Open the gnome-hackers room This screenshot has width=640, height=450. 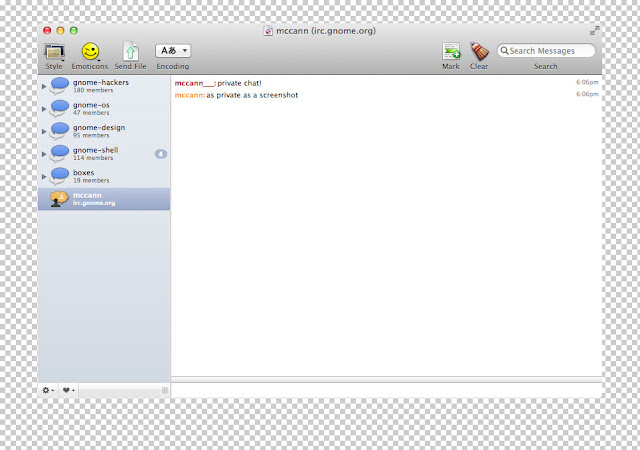tap(104, 86)
